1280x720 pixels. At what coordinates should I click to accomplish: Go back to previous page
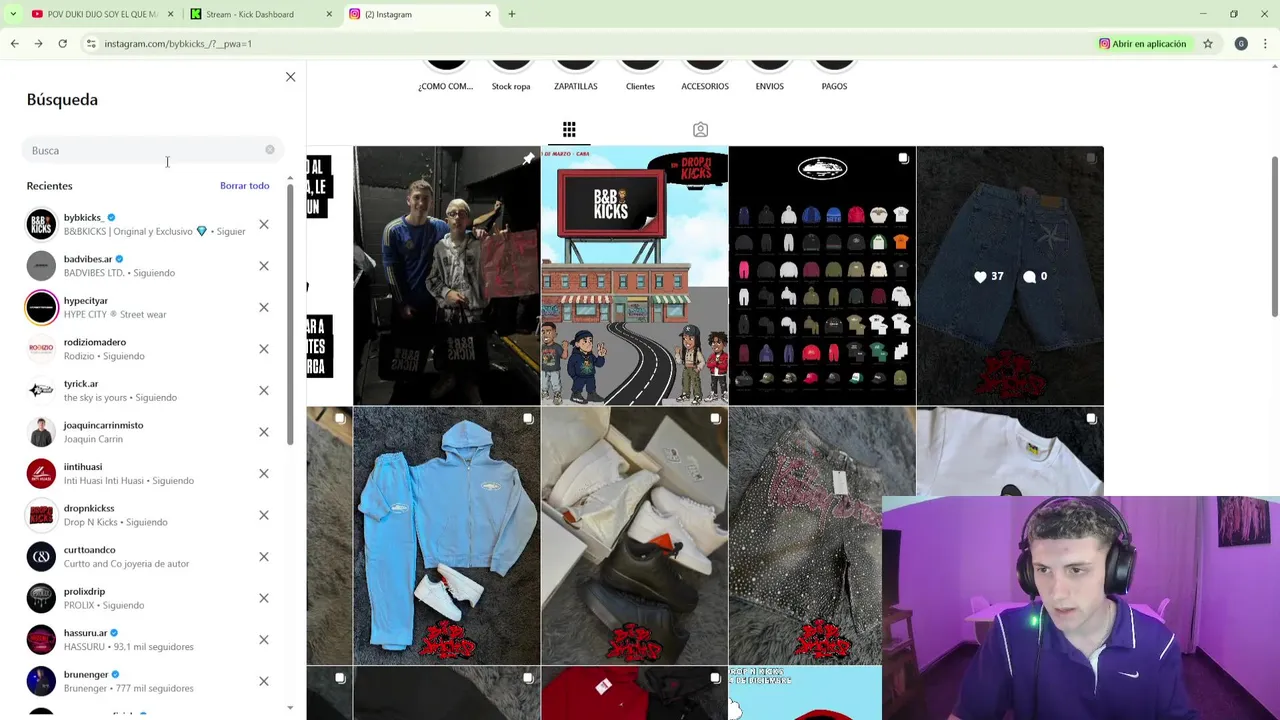click(x=14, y=44)
